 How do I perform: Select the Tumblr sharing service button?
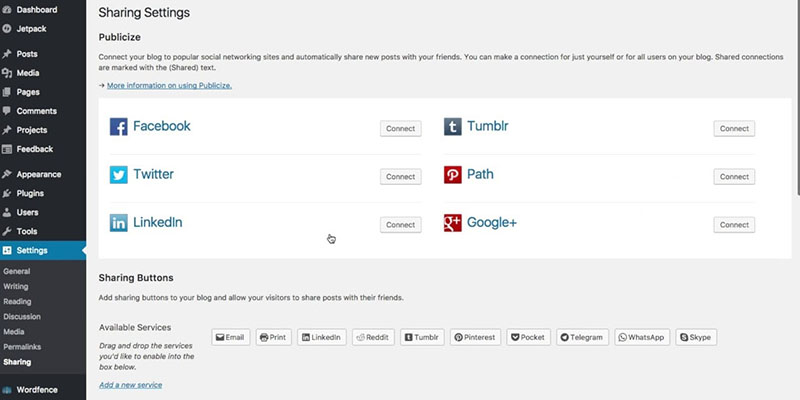click(x=422, y=337)
